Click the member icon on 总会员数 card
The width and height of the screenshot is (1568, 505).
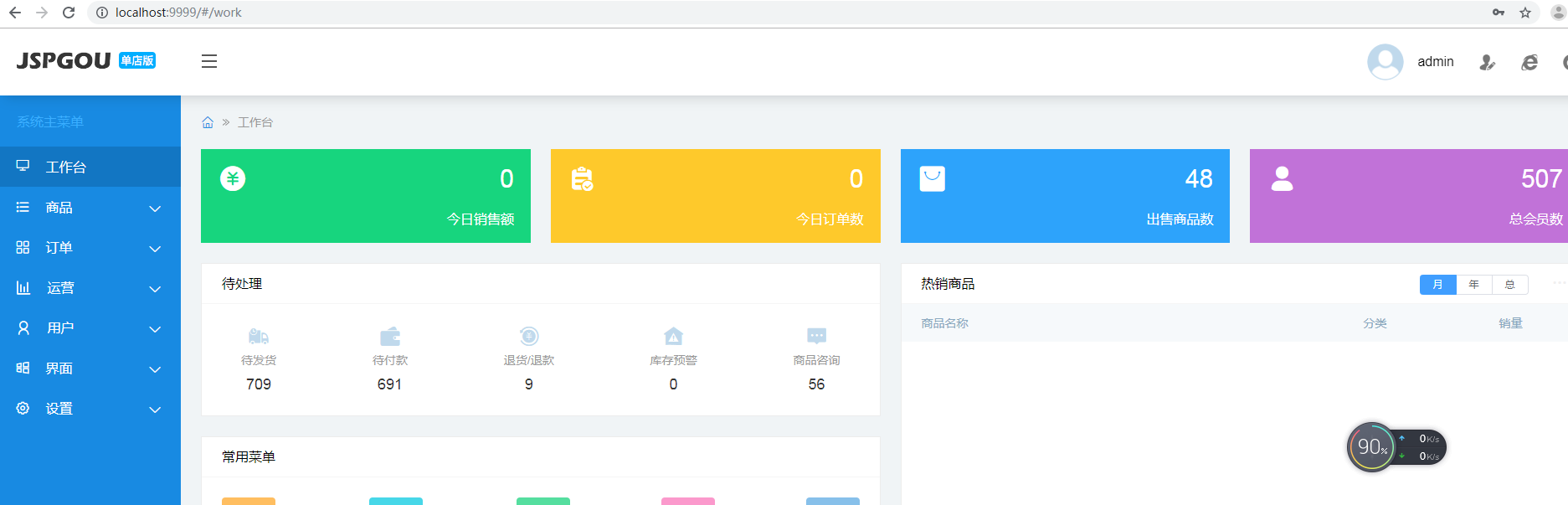coord(1282,178)
